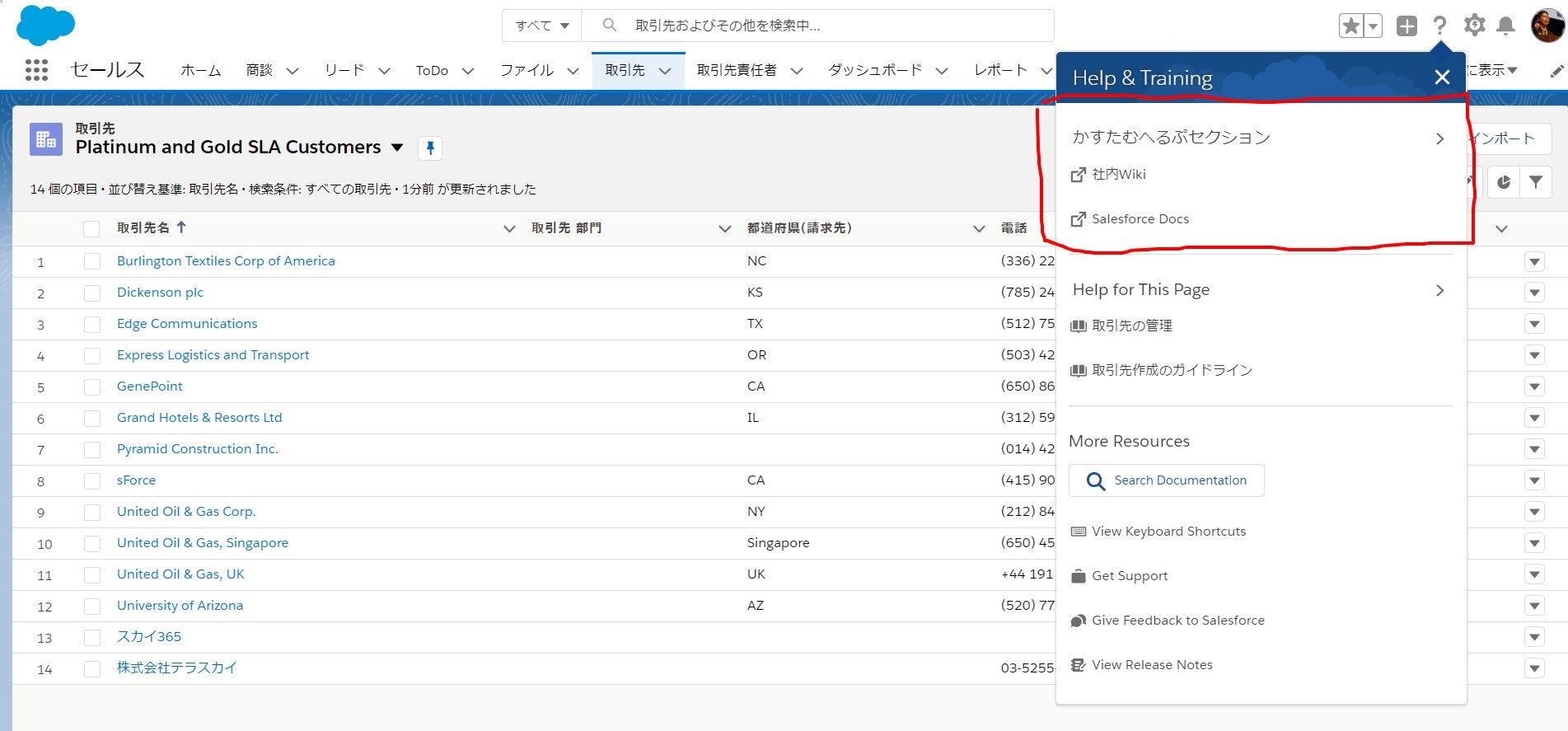Open the スカイ365 account
Image resolution: width=1568 pixels, height=731 pixels.
[x=149, y=636]
